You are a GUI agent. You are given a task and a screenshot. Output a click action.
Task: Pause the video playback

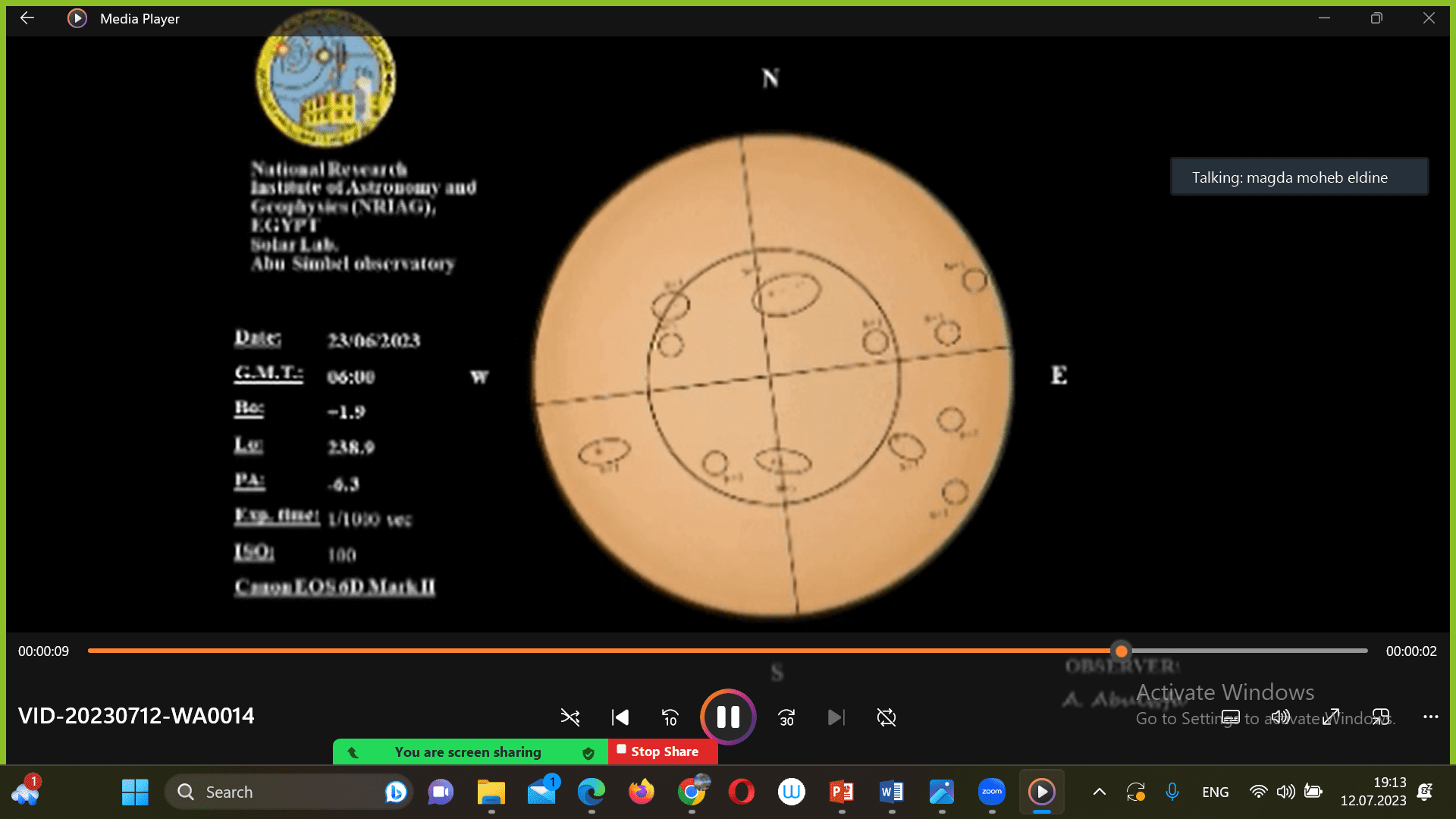pos(728,717)
